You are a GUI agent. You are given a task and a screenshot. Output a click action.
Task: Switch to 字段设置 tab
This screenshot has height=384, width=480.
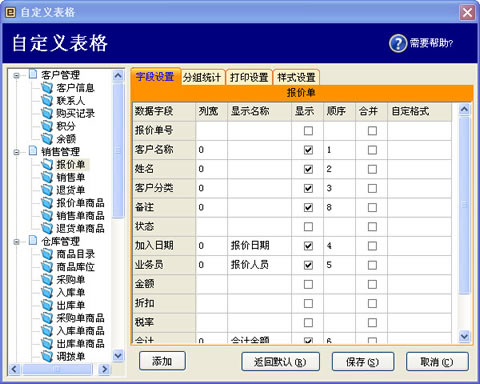point(155,77)
